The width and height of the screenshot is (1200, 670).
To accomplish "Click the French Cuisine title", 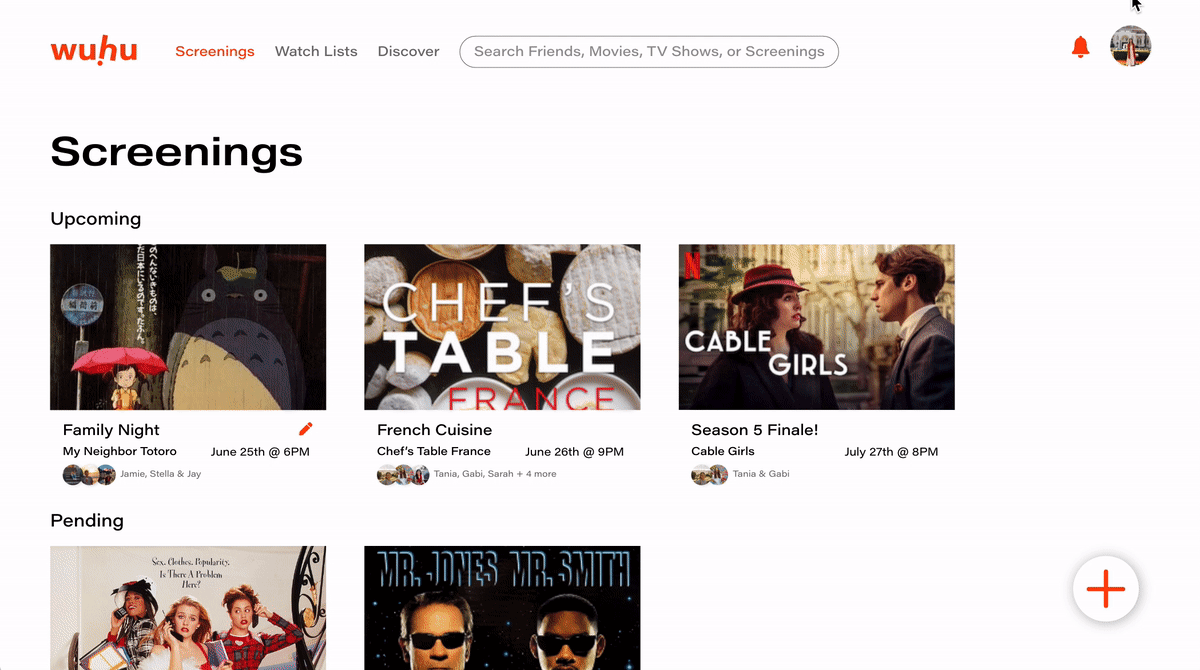I will point(434,430).
